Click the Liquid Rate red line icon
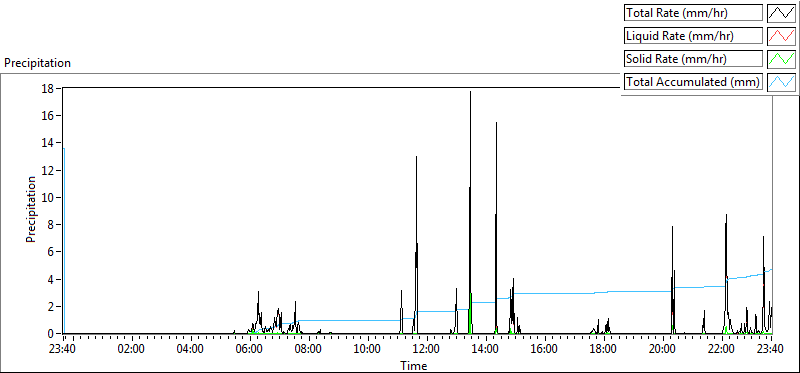Screen dimensions: 800x373 click(x=781, y=36)
